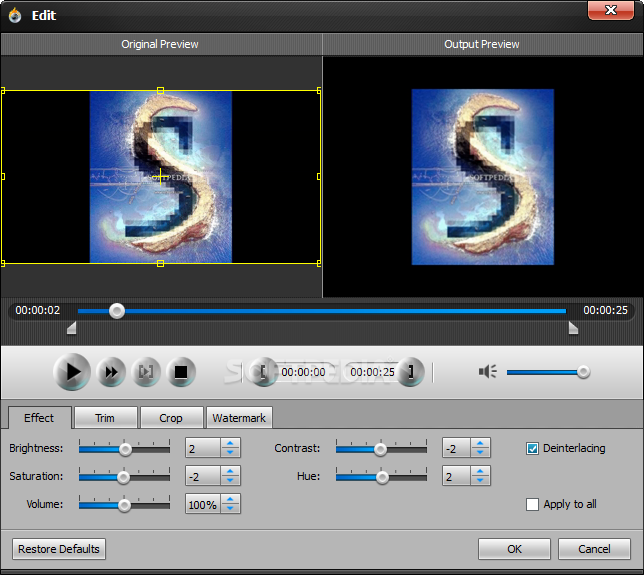Image resolution: width=644 pixels, height=575 pixels.
Task: Increase Saturation with the up arrow
Action: pos(230,471)
